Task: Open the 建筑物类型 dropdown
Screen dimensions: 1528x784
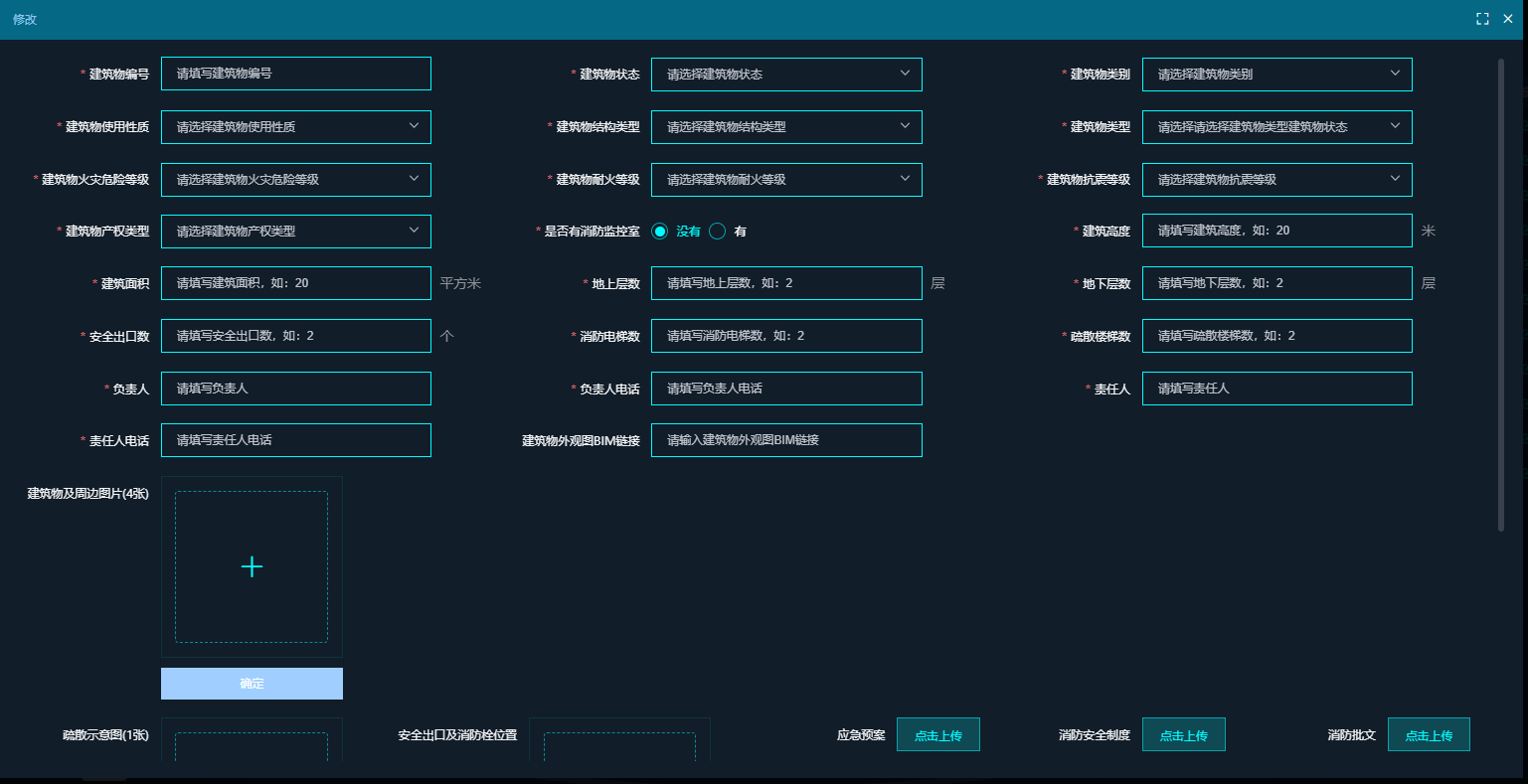Action: click(x=1276, y=127)
